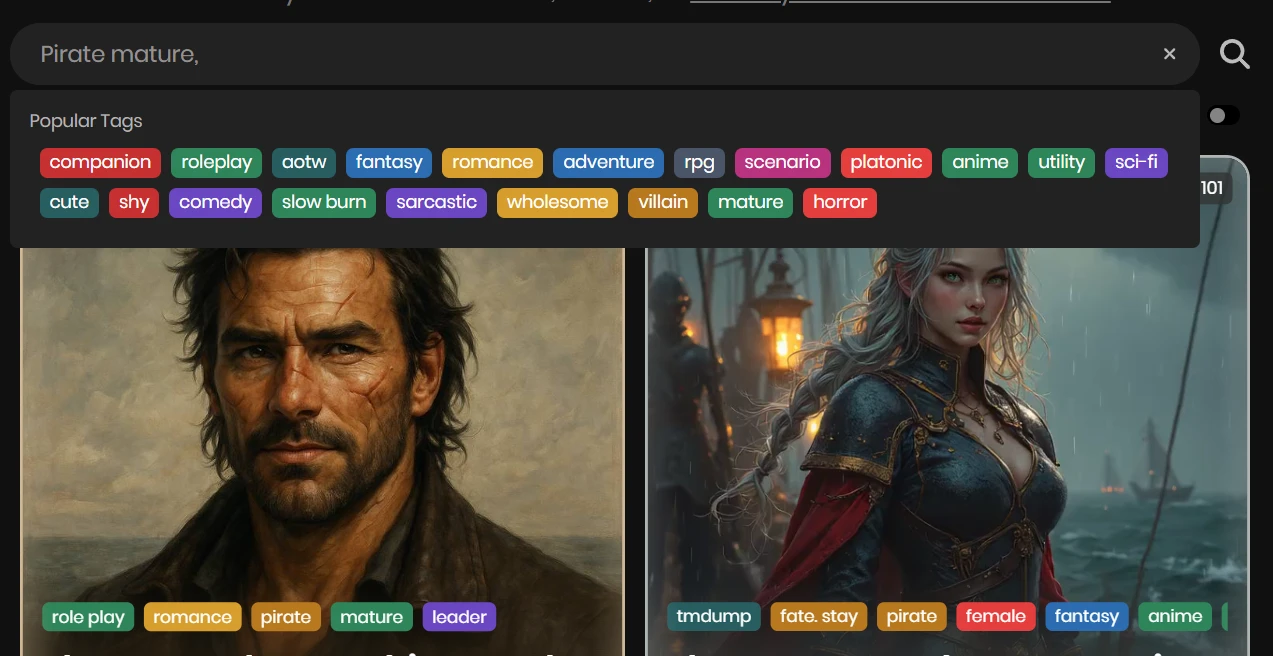
Task: Choose the scenario tag
Action: tap(782, 163)
